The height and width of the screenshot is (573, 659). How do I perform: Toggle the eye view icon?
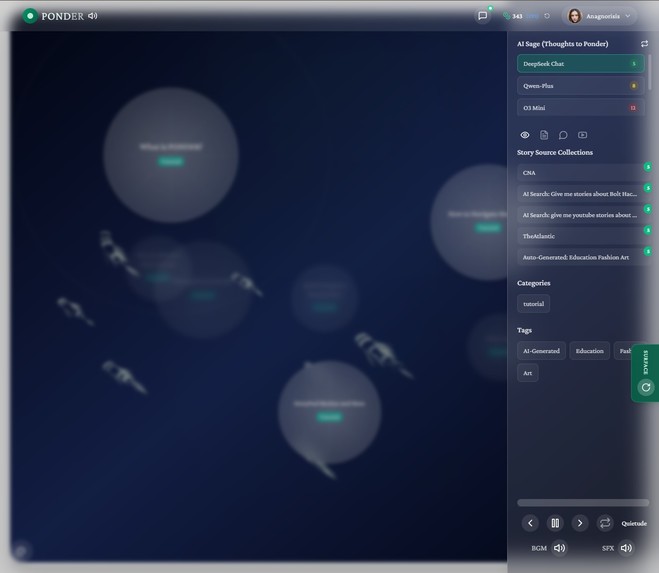click(x=525, y=135)
